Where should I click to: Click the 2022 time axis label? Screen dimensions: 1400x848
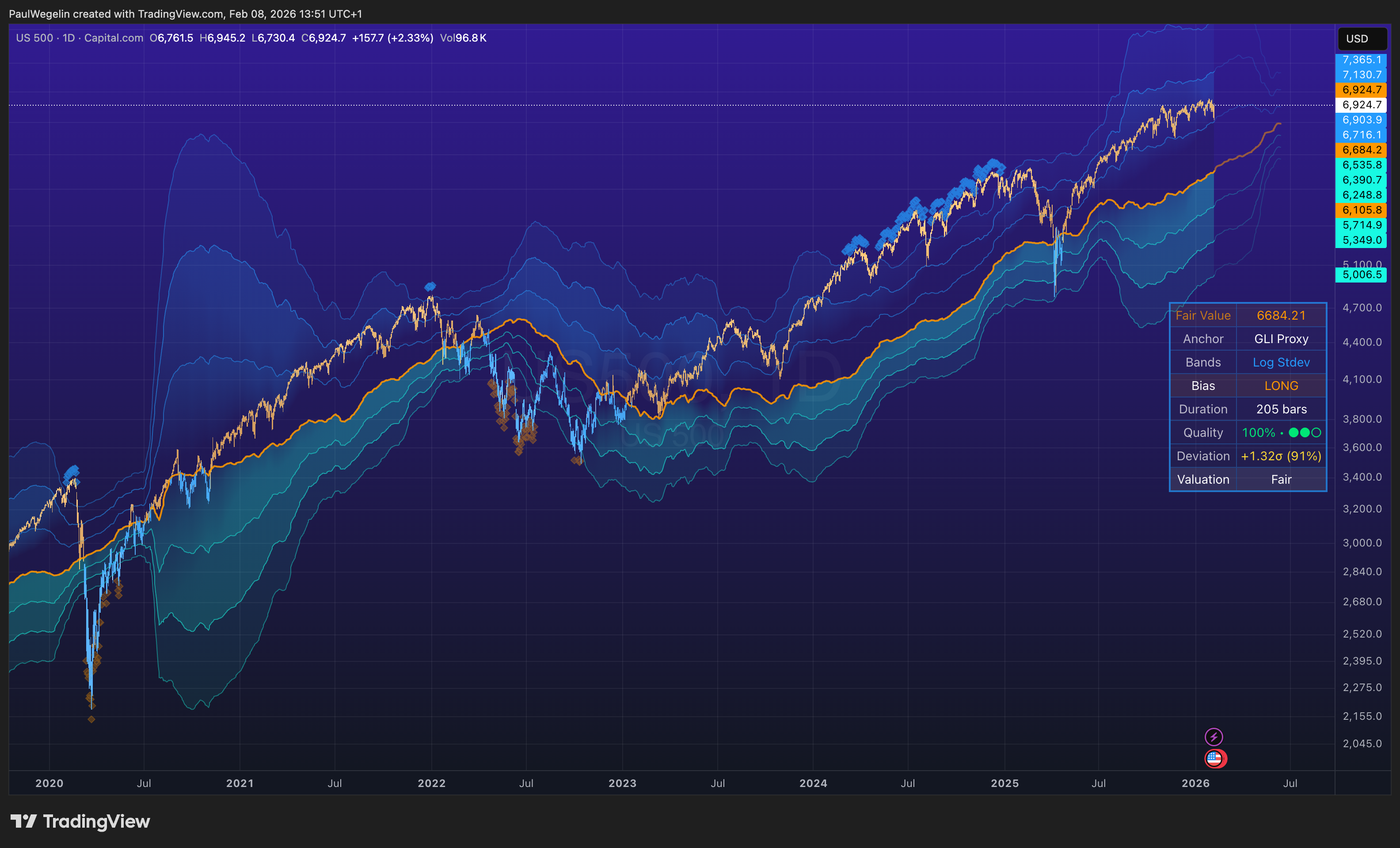coord(432,783)
